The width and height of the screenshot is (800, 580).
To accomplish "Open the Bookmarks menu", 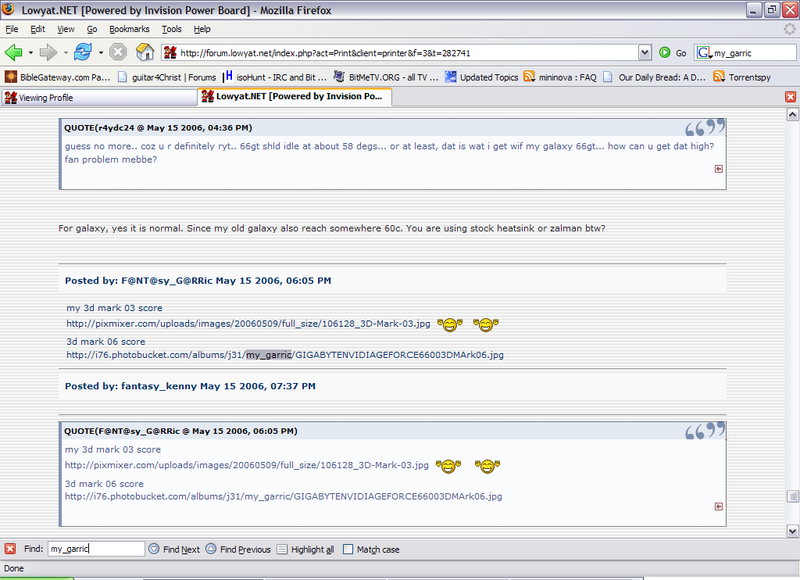I will [x=129, y=29].
